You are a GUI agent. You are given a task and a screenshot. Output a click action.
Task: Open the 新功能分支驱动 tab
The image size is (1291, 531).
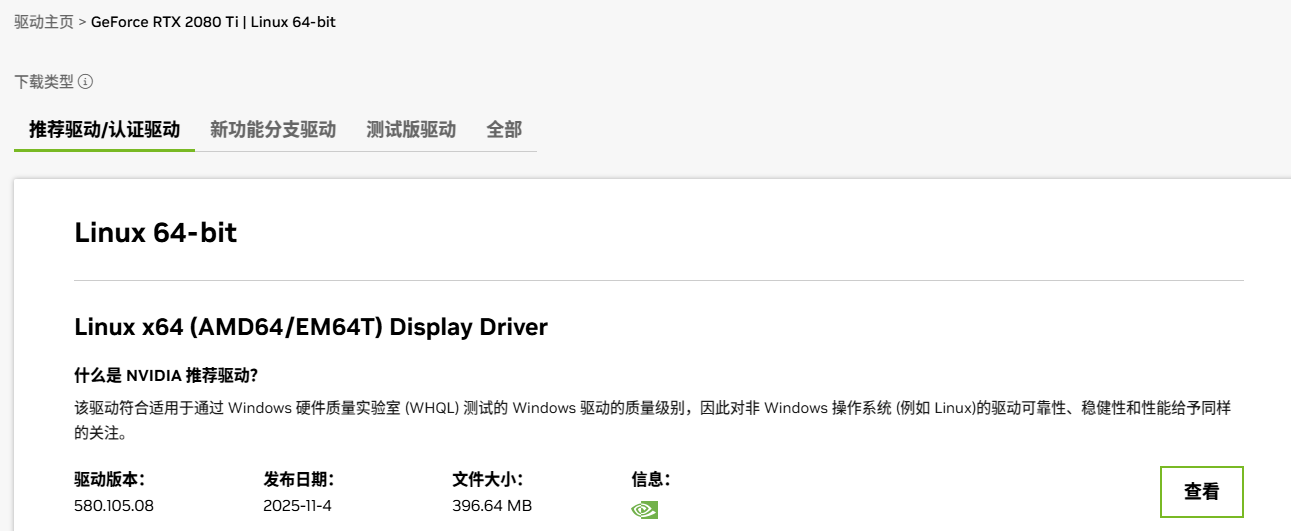tap(273, 130)
